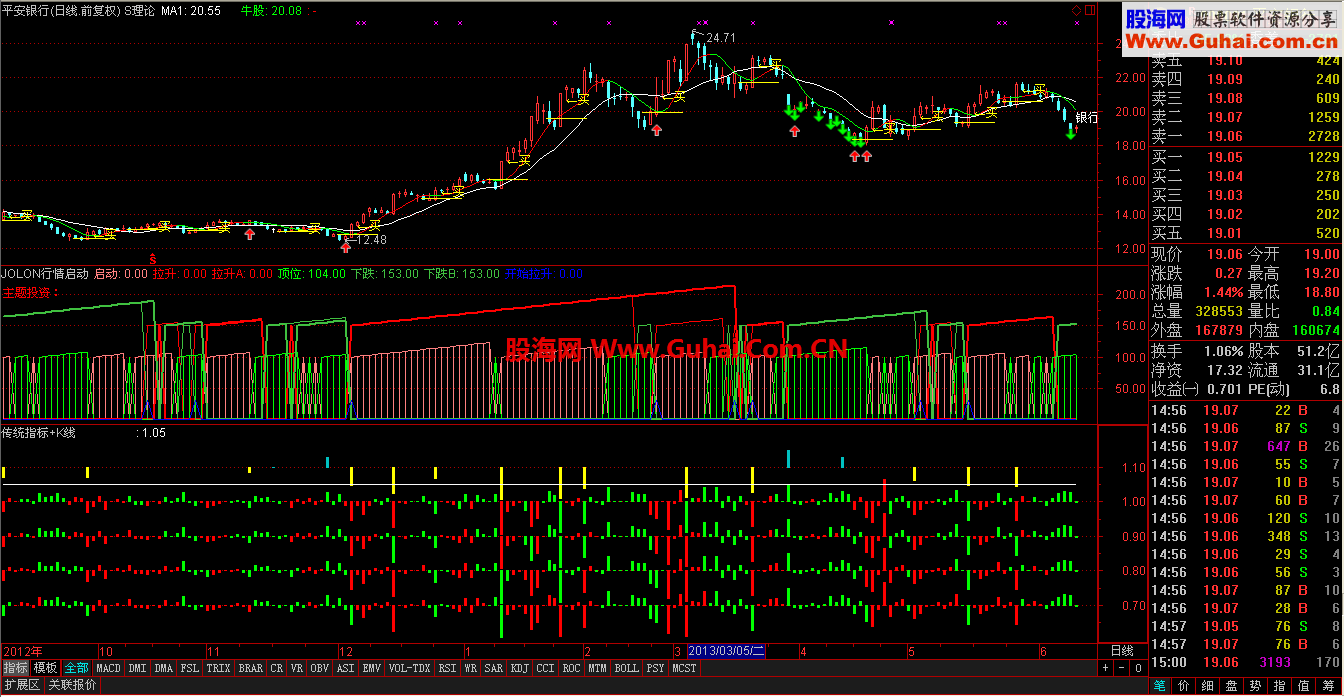The image size is (1344, 697).
Task: Click the diamond icon above the price chart
Action: [1076, 10]
